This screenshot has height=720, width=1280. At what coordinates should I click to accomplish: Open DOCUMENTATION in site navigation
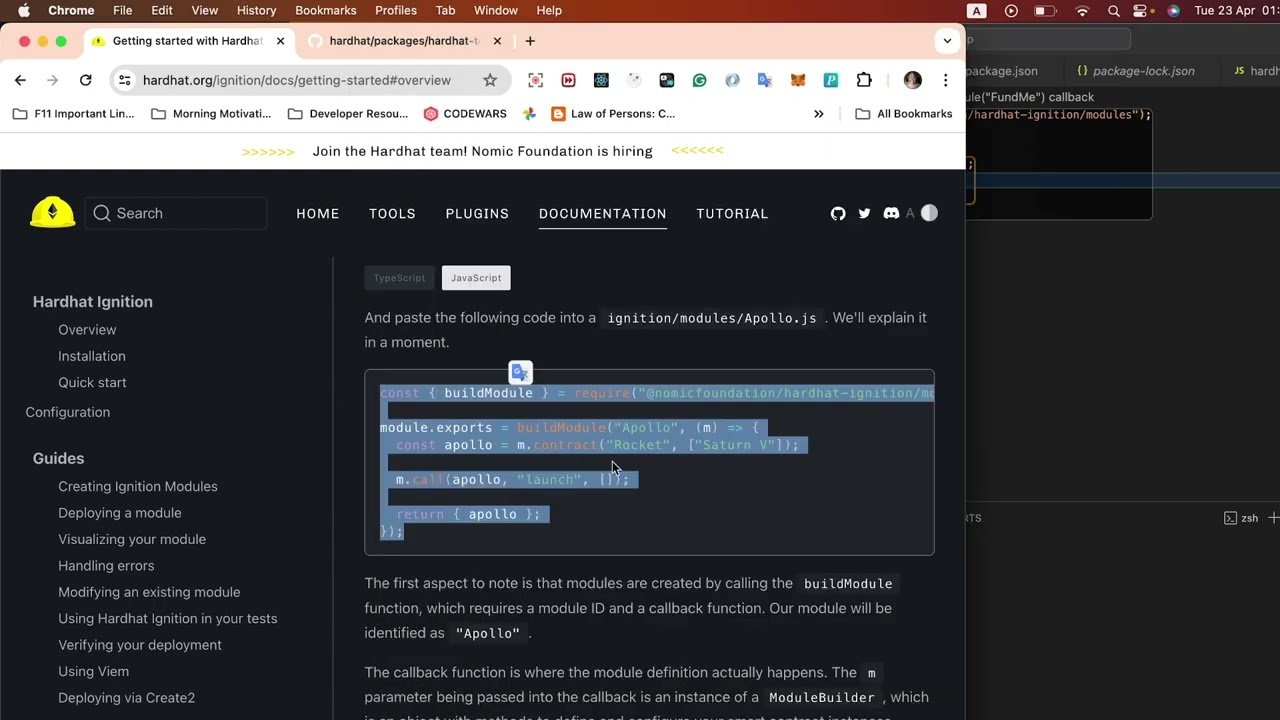(x=602, y=213)
